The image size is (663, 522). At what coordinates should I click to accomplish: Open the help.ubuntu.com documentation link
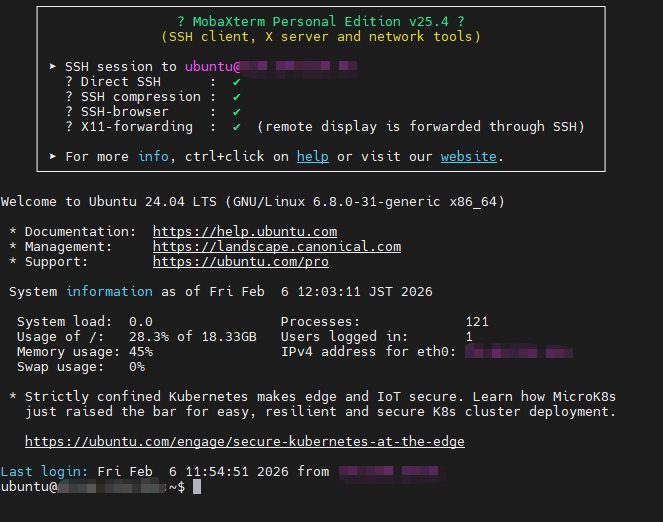245,232
